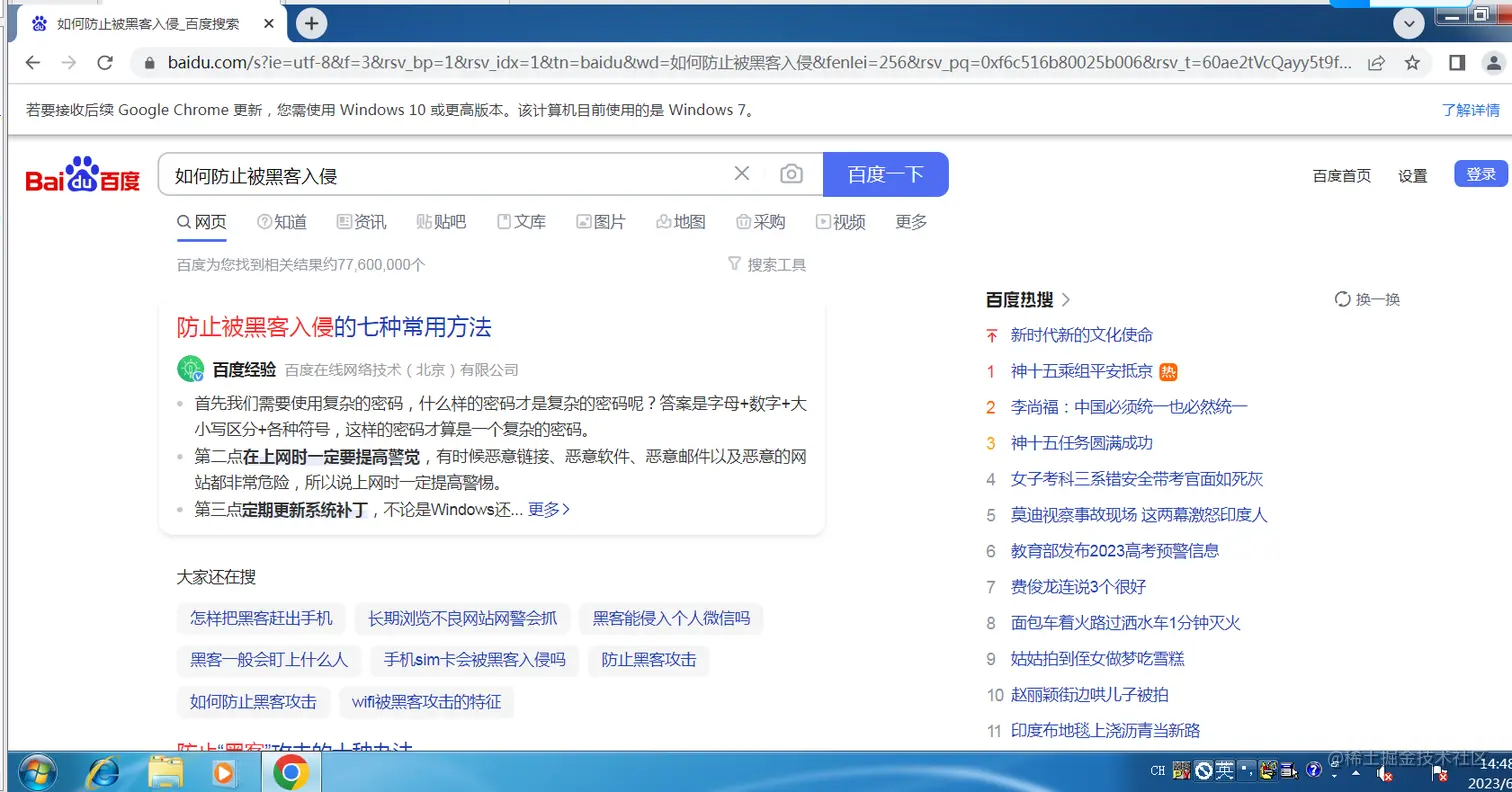Click suggestion 怎样把黑客赶出手机
The width and height of the screenshot is (1512, 792).
coord(262,618)
